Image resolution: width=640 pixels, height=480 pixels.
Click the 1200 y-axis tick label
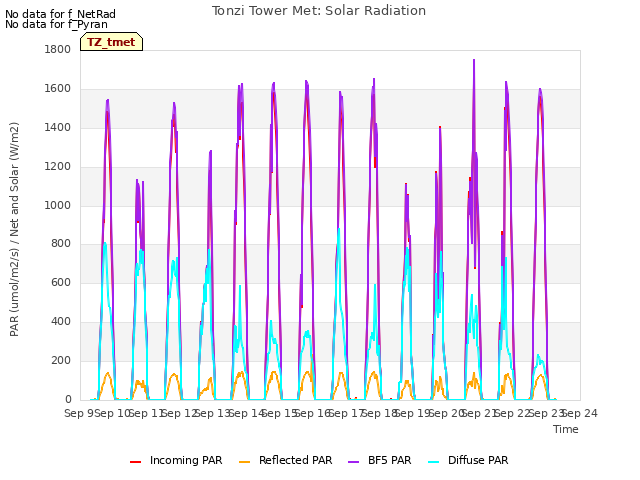58,167
